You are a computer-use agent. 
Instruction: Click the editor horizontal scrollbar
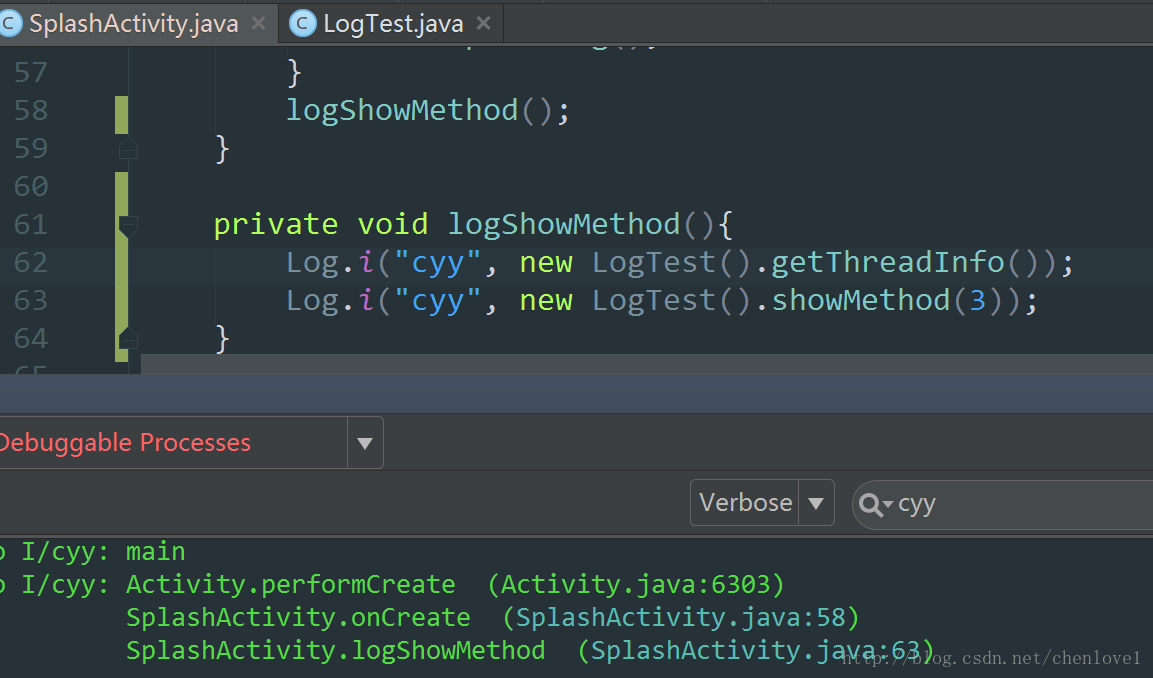coord(647,364)
